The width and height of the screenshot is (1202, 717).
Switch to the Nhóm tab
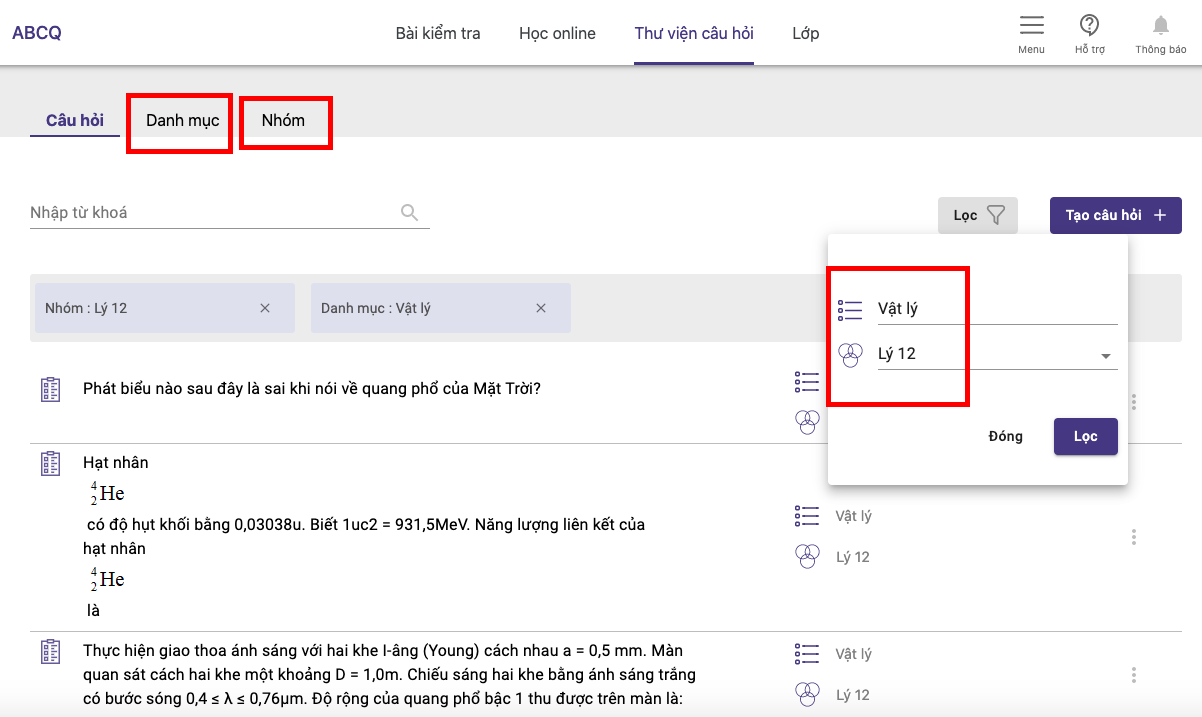[x=285, y=119]
